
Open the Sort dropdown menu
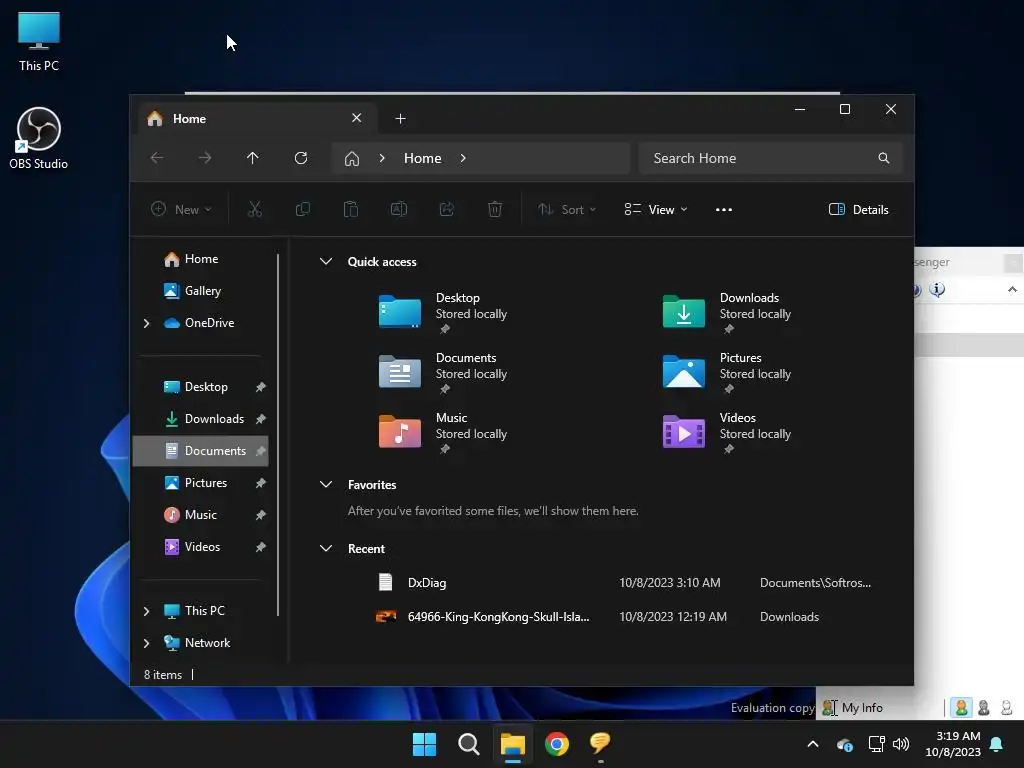pyautogui.click(x=567, y=210)
